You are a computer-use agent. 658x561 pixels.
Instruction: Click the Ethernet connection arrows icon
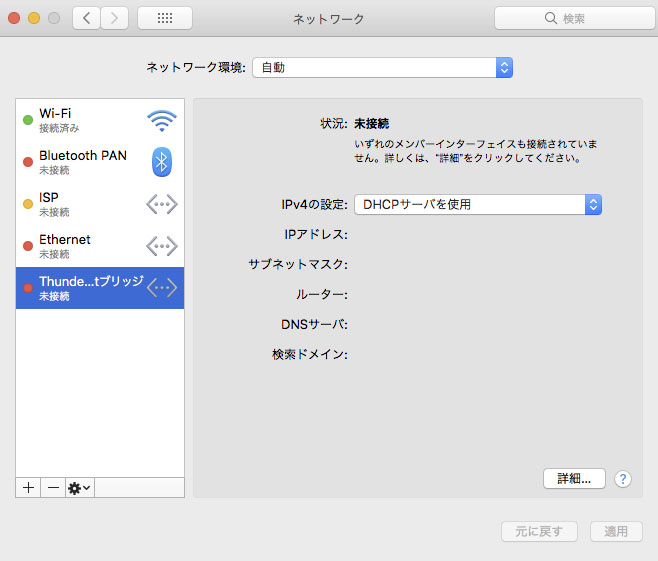point(162,246)
